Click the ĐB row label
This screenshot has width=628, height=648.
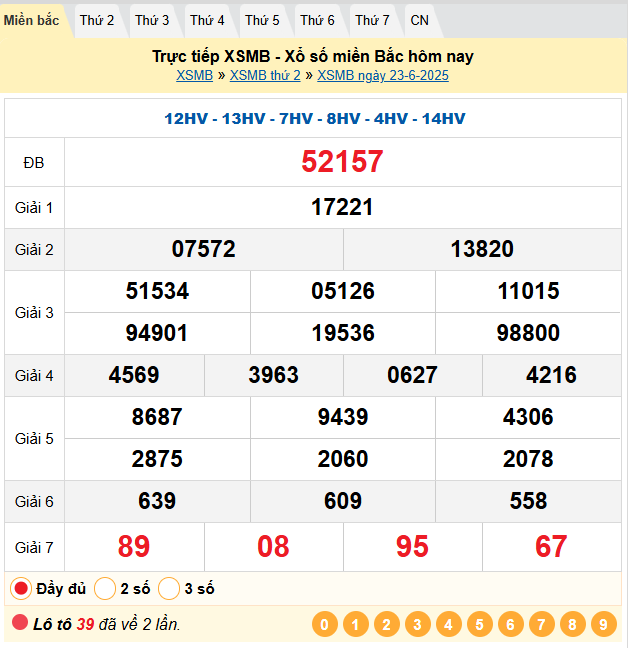click(x=34, y=163)
